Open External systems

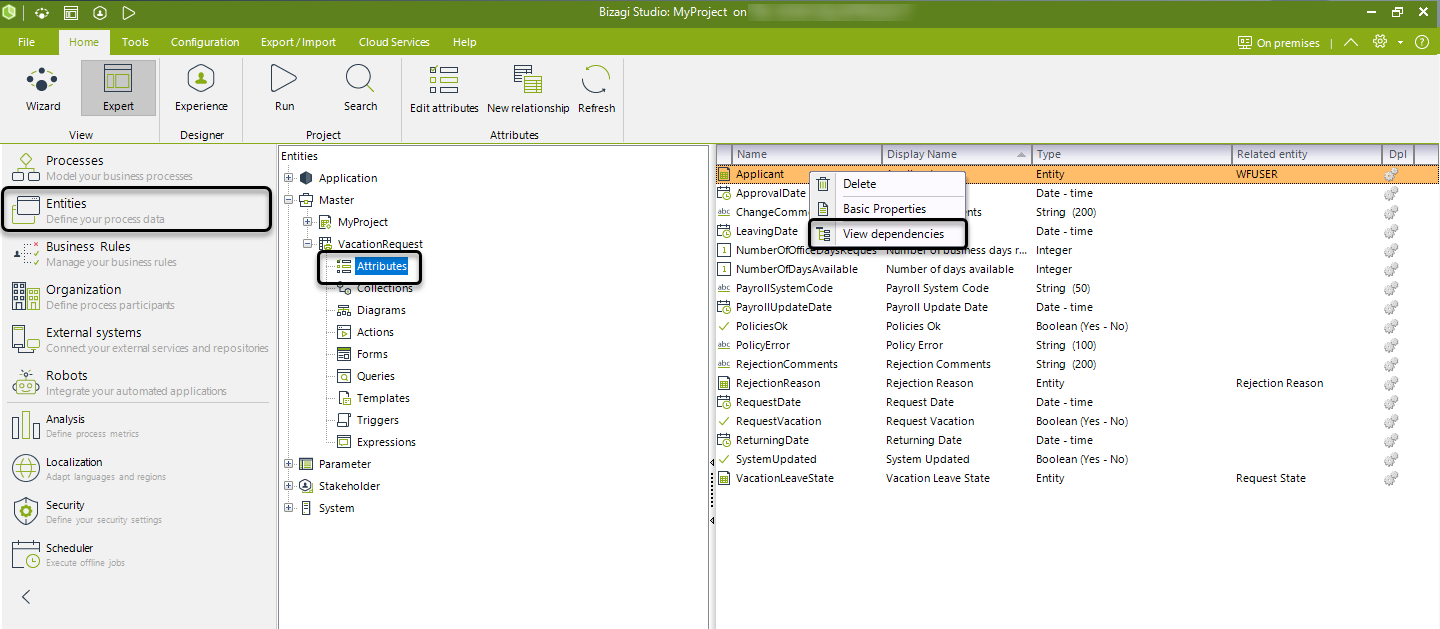pos(139,339)
